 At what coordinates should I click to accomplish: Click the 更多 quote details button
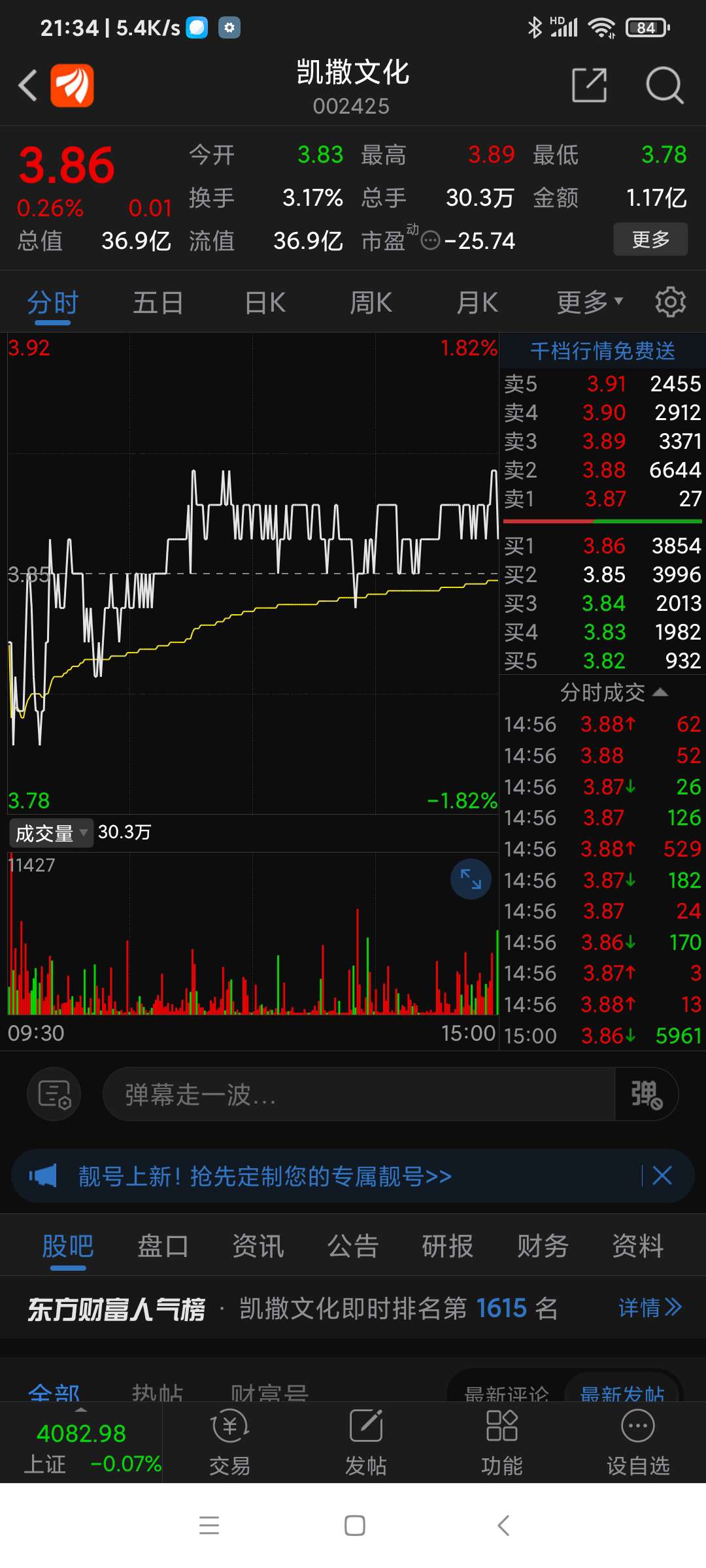pos(650,239)
